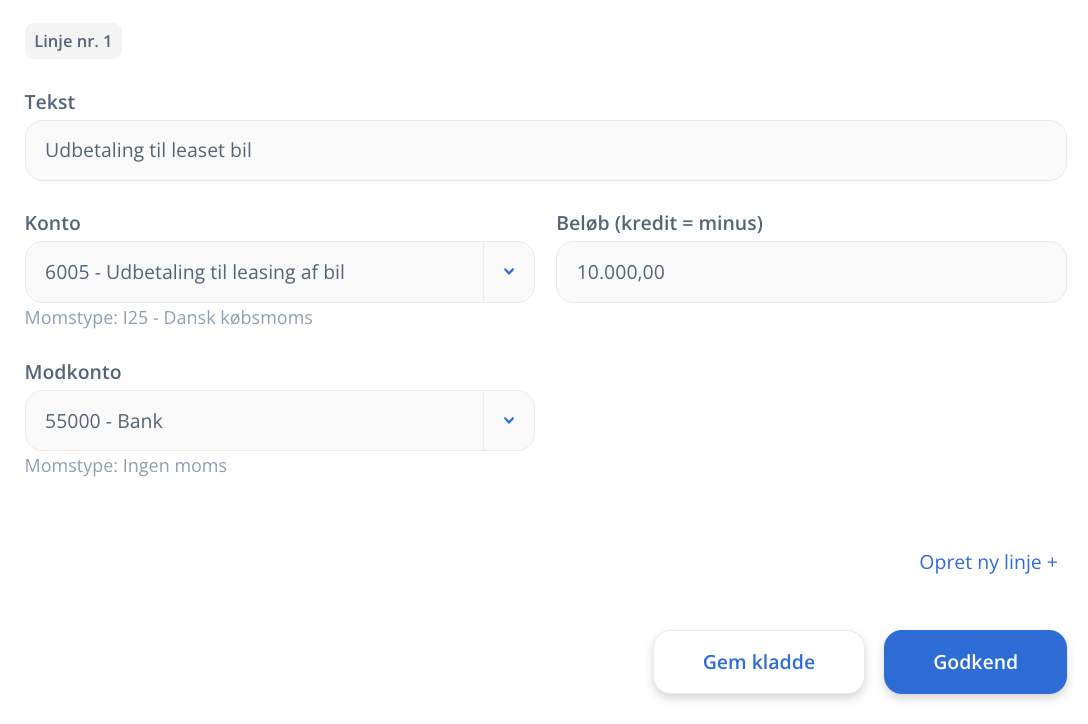
Task: Click the Tekst field label
Action: pyautogui.click(x=49, y=102)
